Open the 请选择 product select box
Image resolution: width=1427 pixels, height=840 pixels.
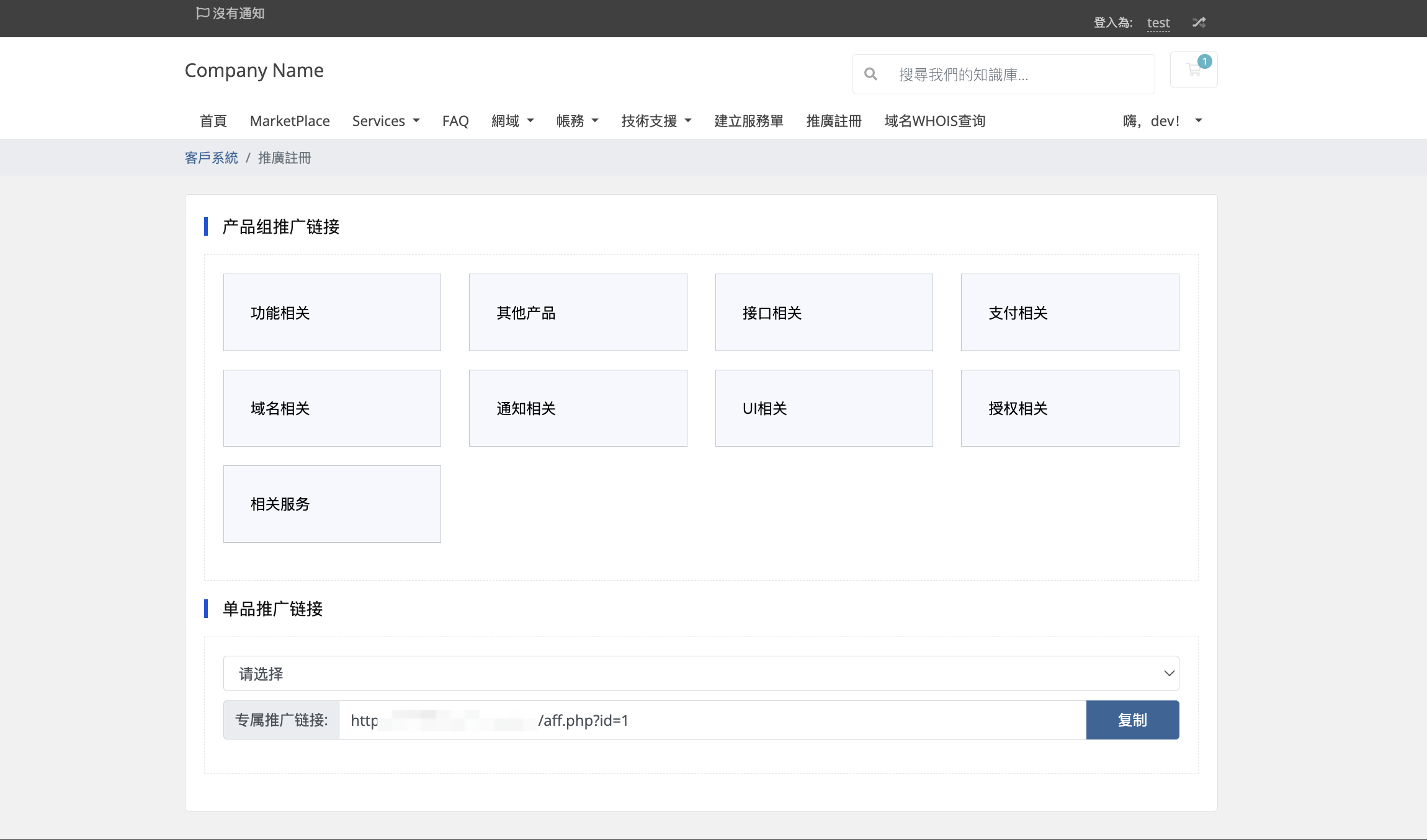(700, 674)
